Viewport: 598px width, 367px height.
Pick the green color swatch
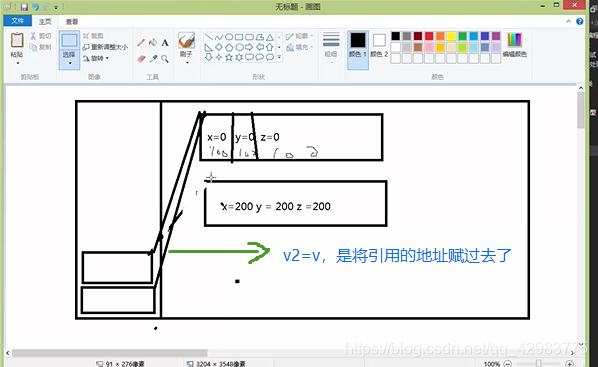coord(462,36)
